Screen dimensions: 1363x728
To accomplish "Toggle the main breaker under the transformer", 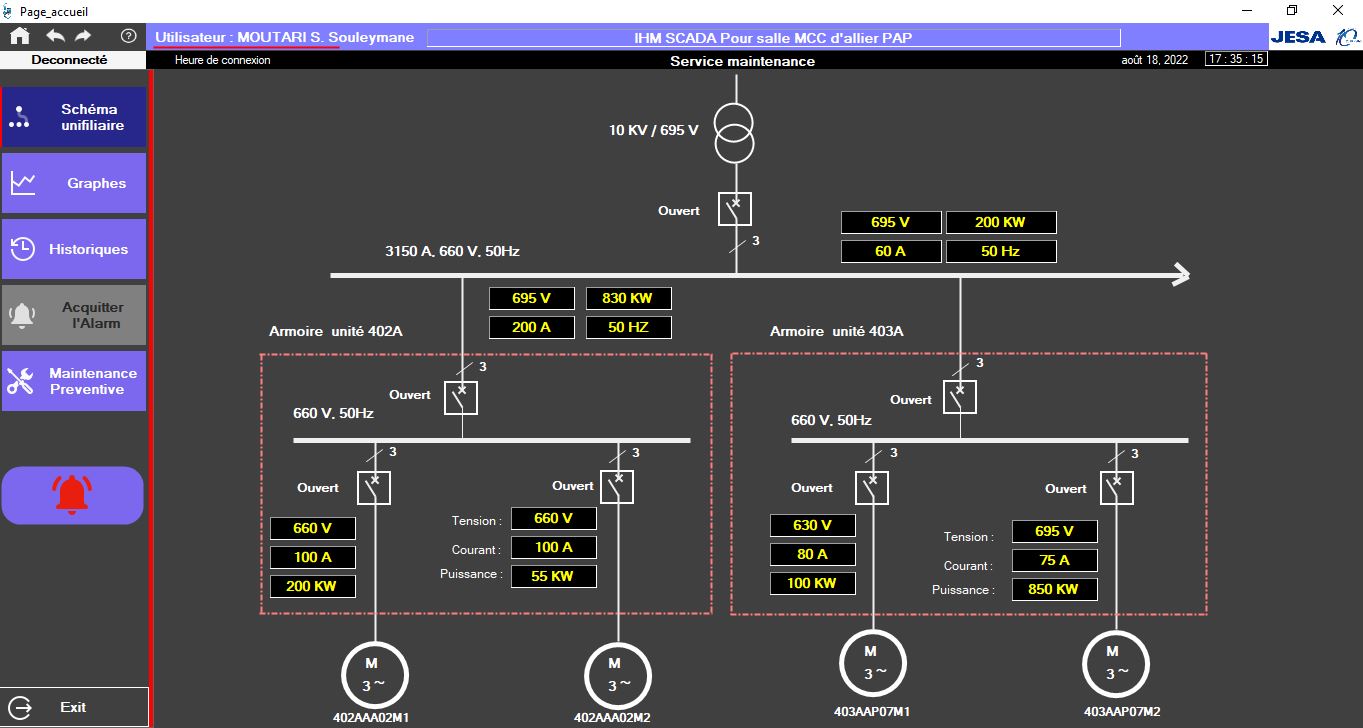I will tap(735, 209).
